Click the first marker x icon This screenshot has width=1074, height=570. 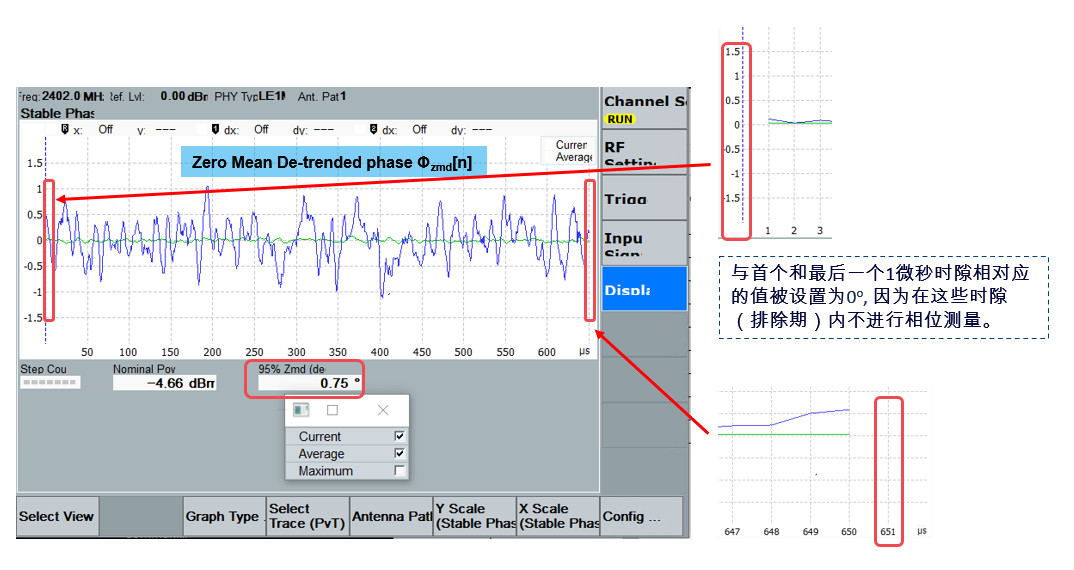coord(65,129)
